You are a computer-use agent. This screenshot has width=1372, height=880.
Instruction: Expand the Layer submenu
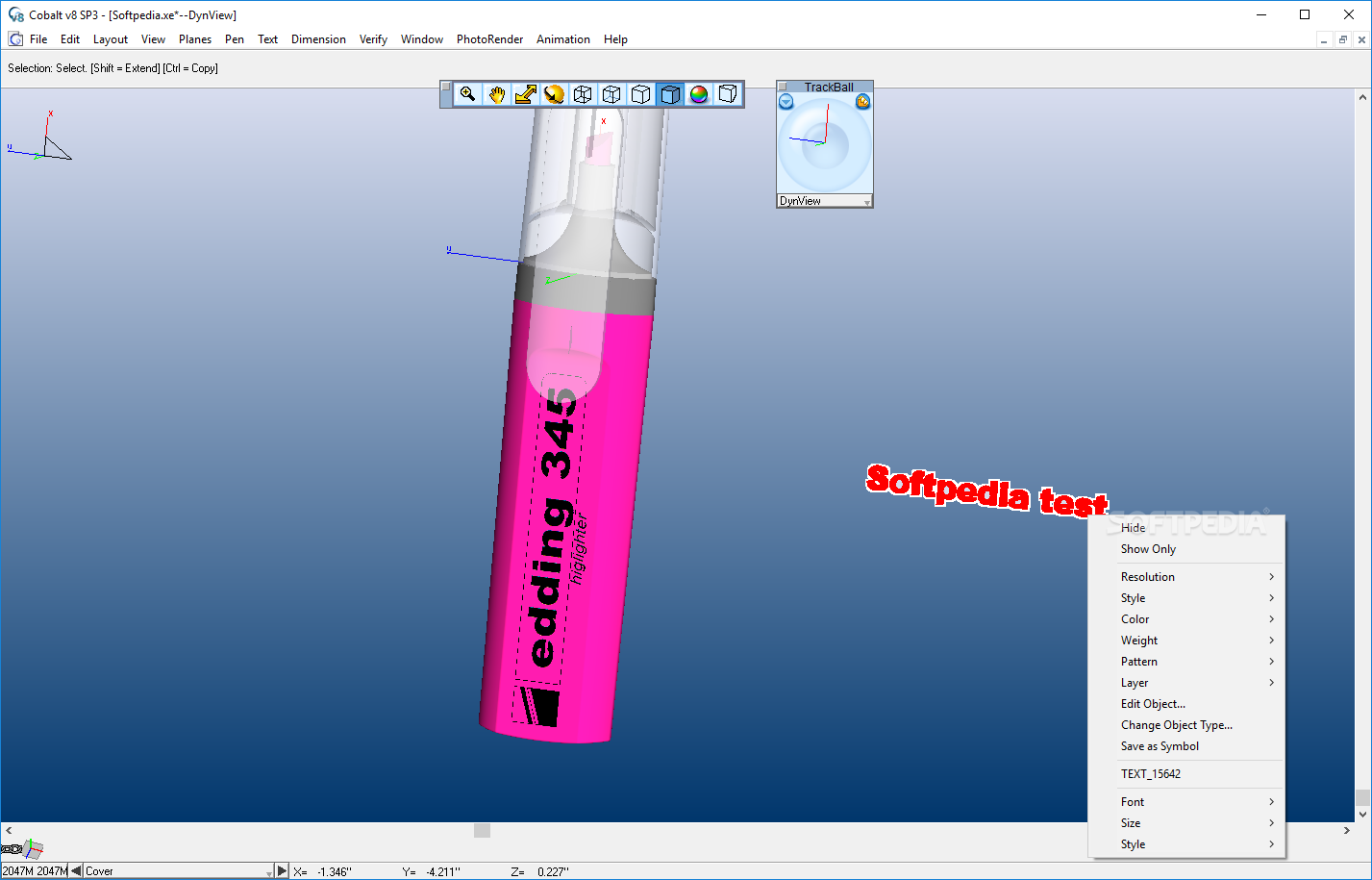1186,683
